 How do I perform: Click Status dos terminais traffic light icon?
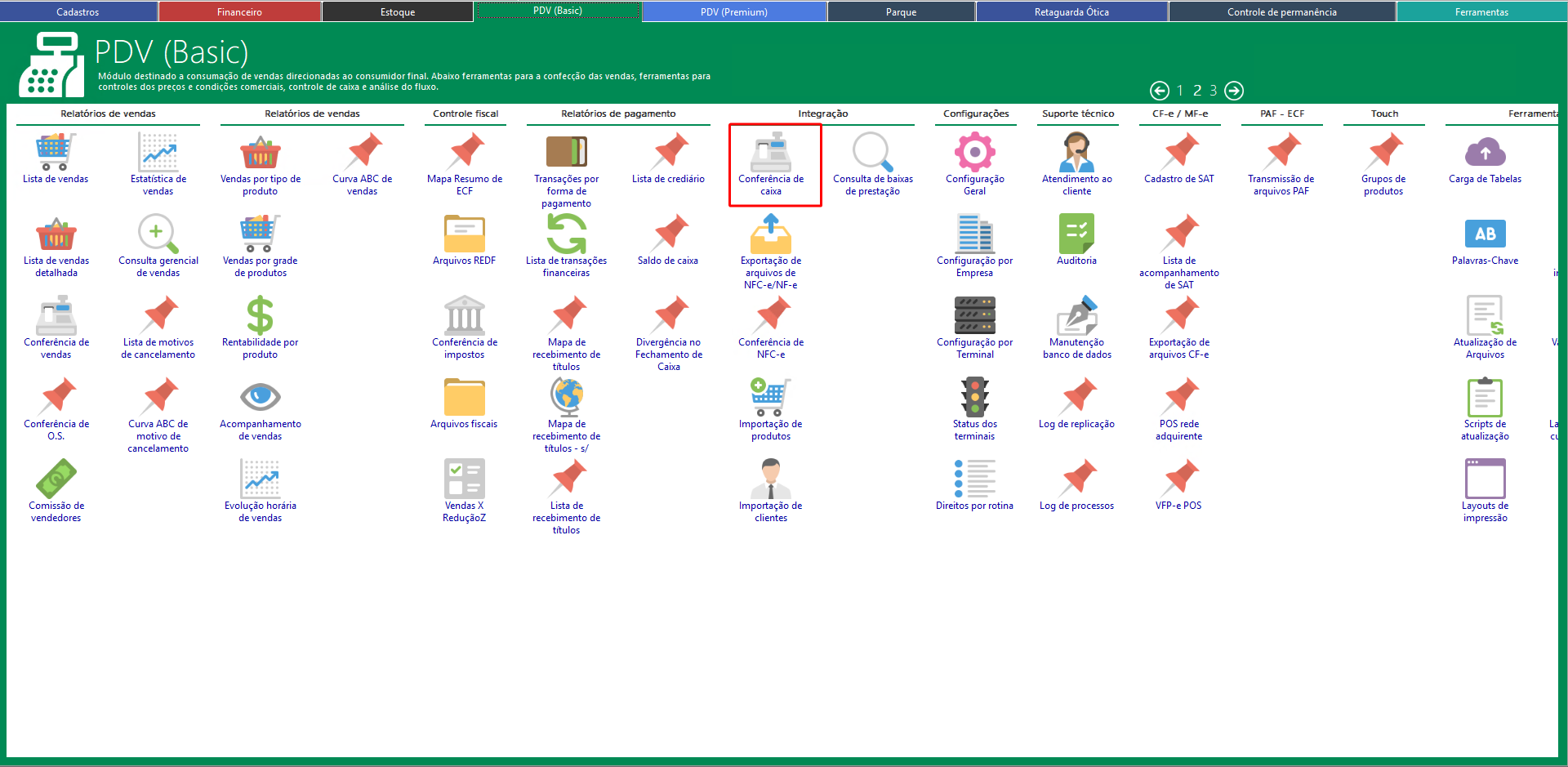pos(974,398)
